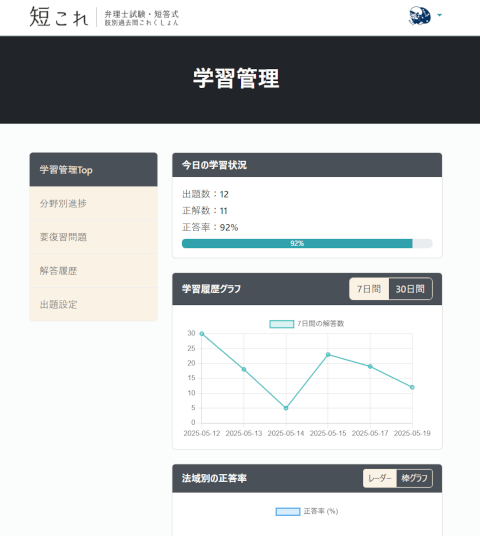Screen dimensions: 480x536
Task: Click the 学習履歴グラフ header title
Action: pos(211,289)
